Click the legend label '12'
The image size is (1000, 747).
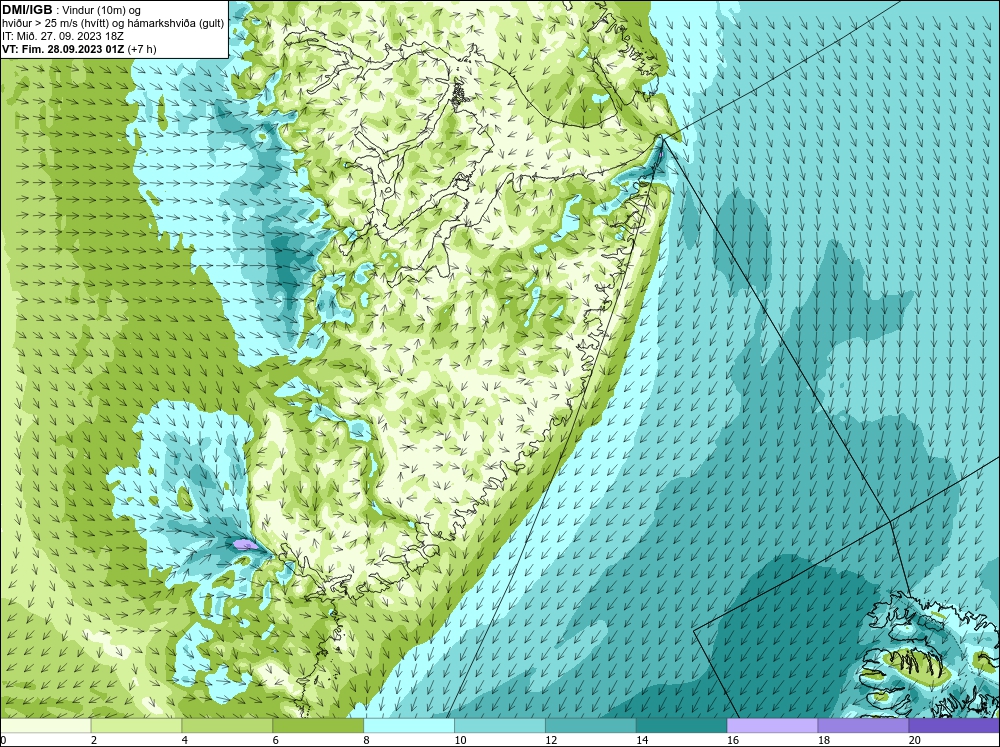[x=550, y=740]
